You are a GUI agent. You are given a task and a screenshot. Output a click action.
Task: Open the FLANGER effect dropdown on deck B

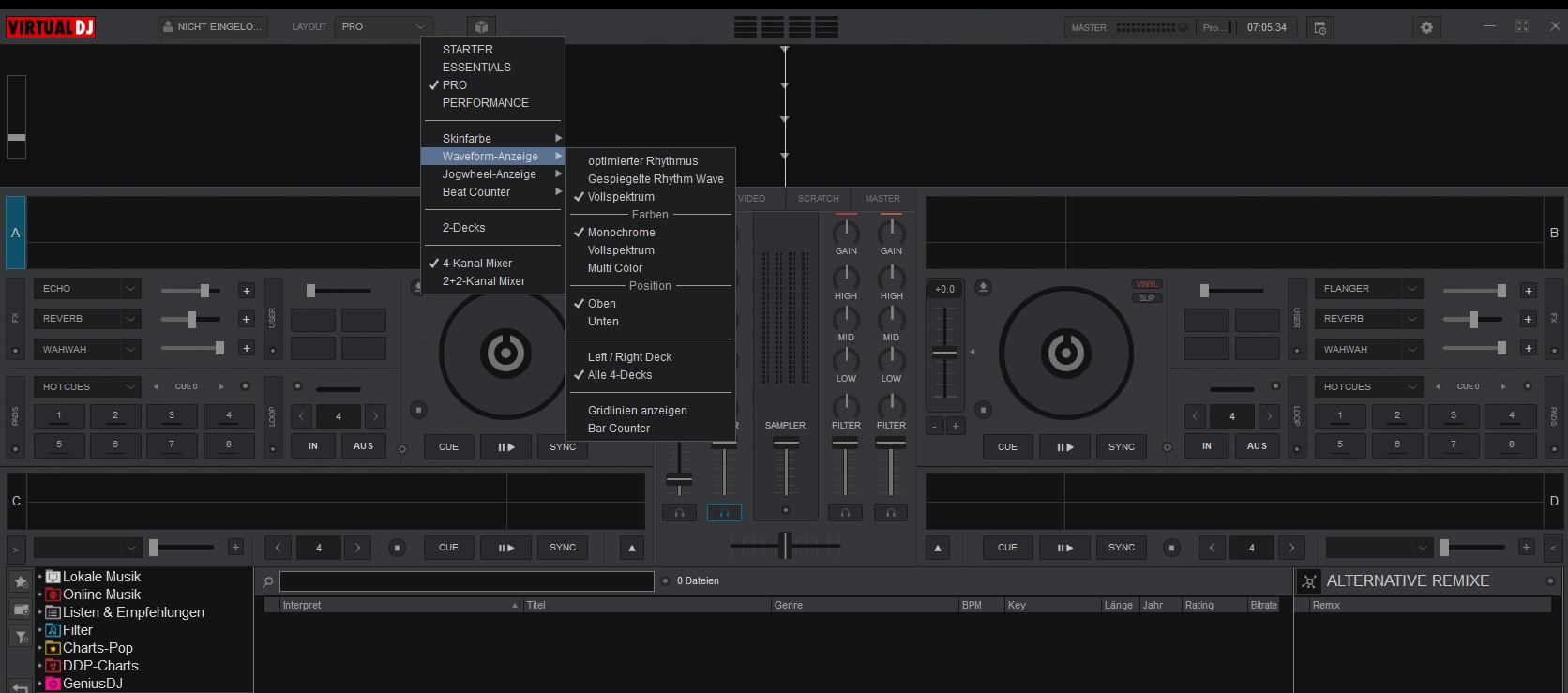(x=1368, y=289)
